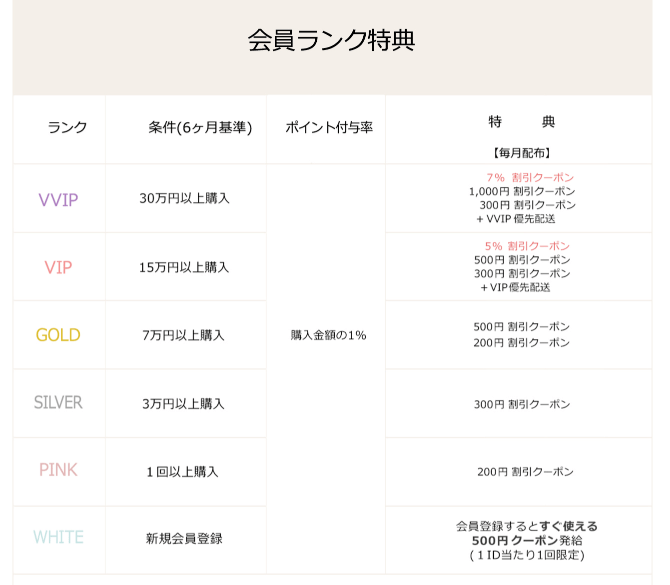
Task: Select the 15万円以上購入 condition cell
Action: pos(184,268)
